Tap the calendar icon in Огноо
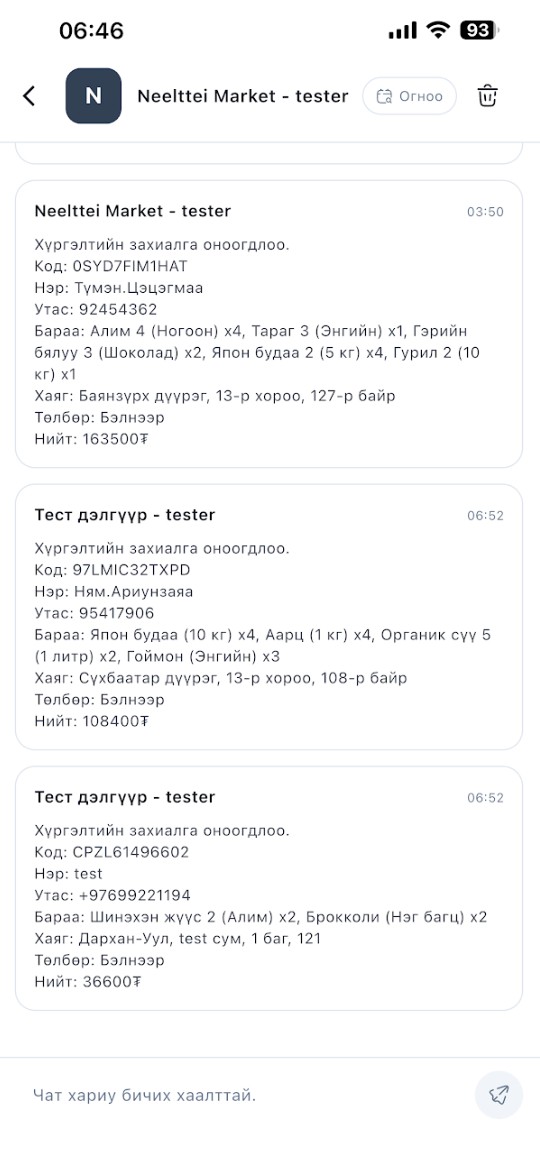 tap(384, 97)
